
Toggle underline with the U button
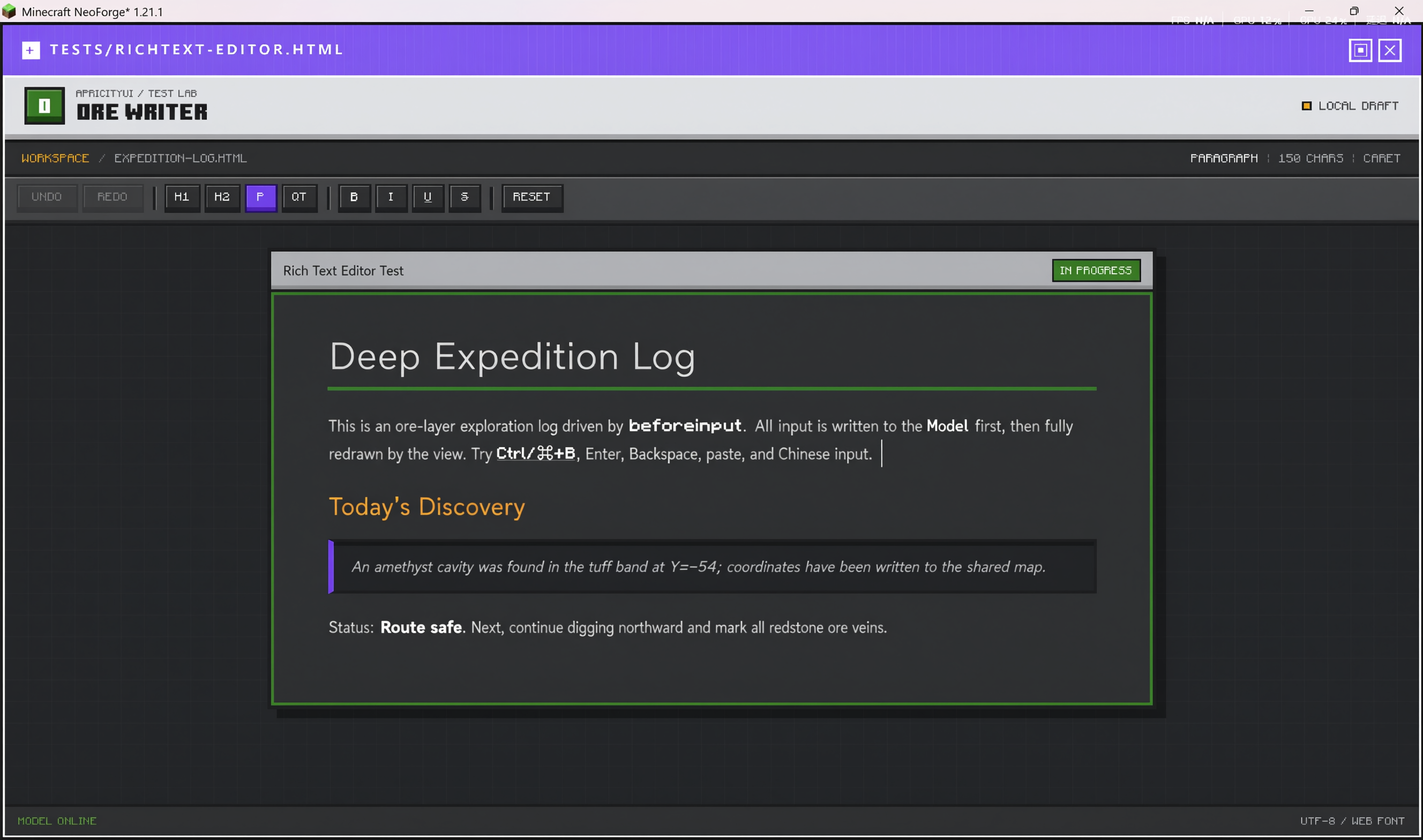pyautogui.click(x=428, y=197)
